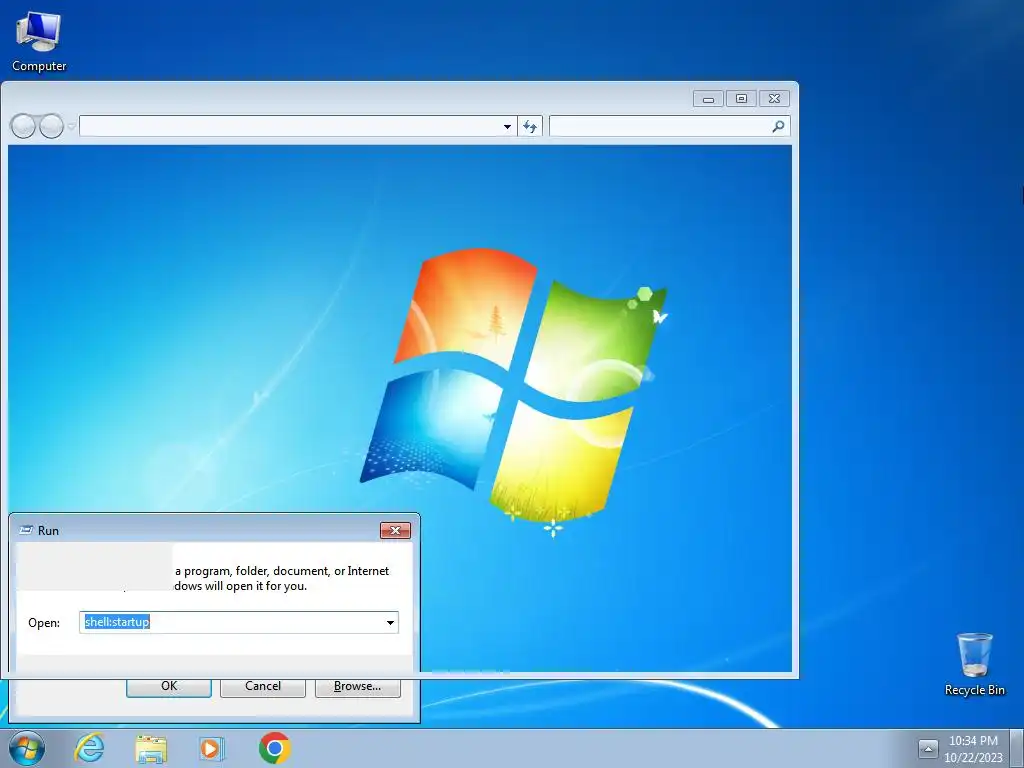Maximize the Explorer window

[741, 99]
